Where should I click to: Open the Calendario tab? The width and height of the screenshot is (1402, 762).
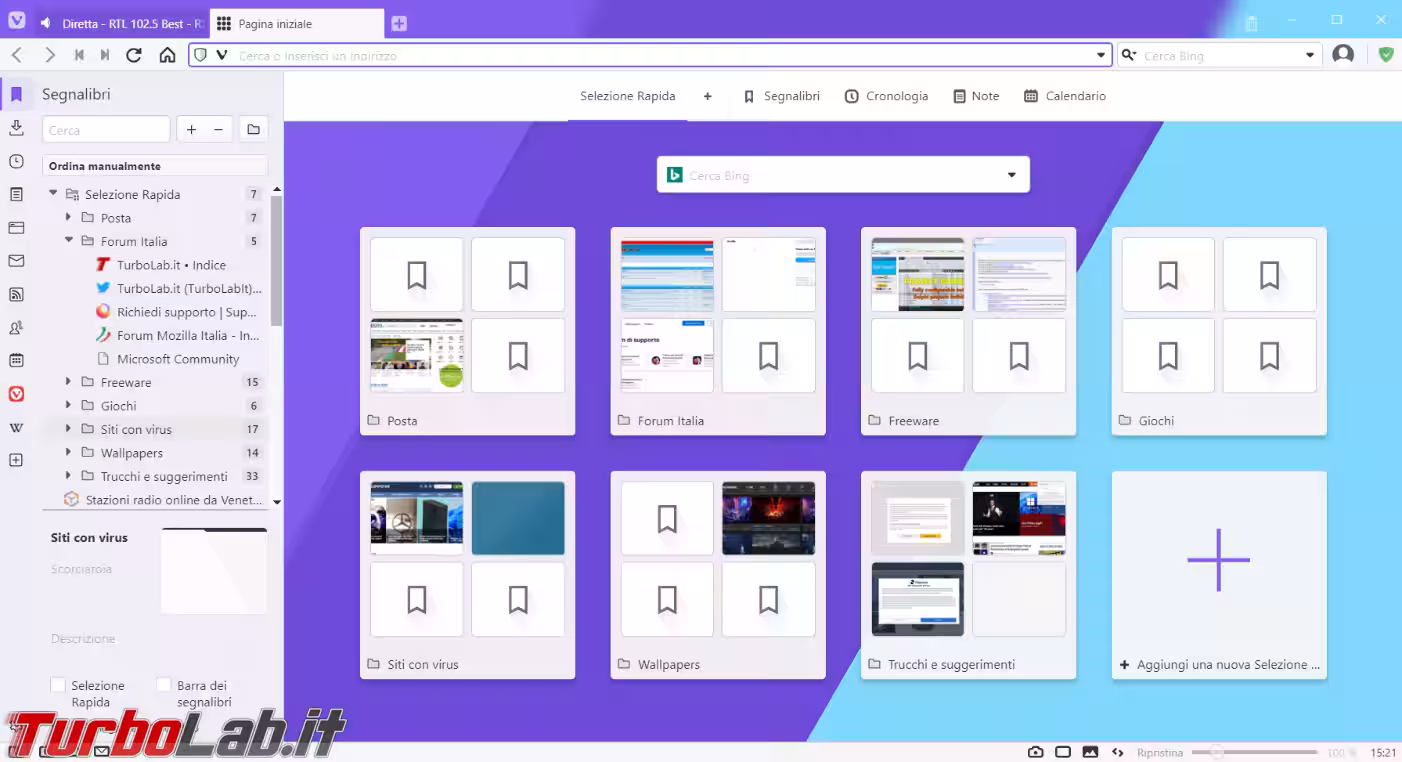(1065, 96)
